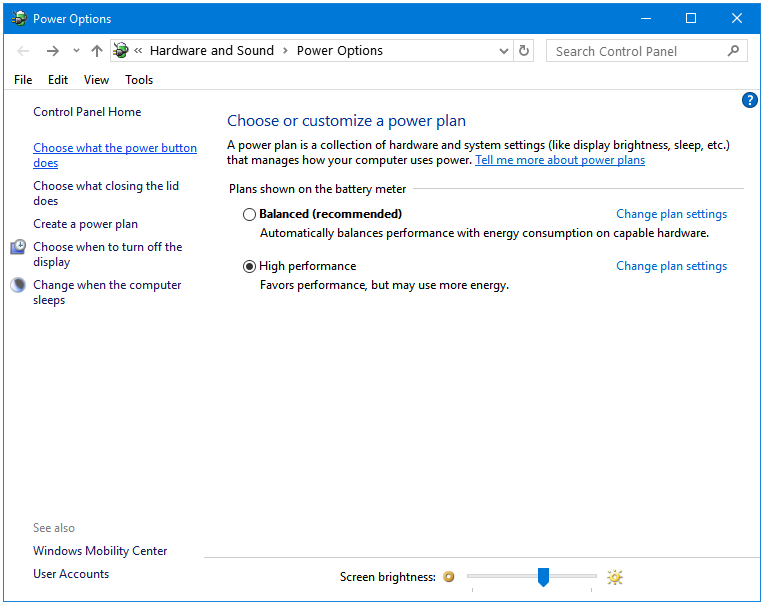
Task: Open Change when the computer sleeps
Action: click(107, 292)
